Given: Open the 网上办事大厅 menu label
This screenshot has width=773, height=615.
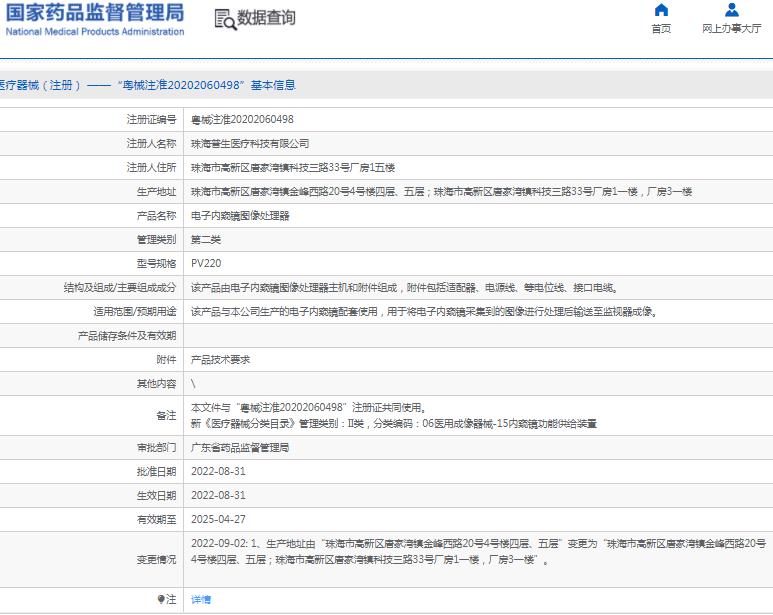Looking at the screenshot, I should pos(731,29).
